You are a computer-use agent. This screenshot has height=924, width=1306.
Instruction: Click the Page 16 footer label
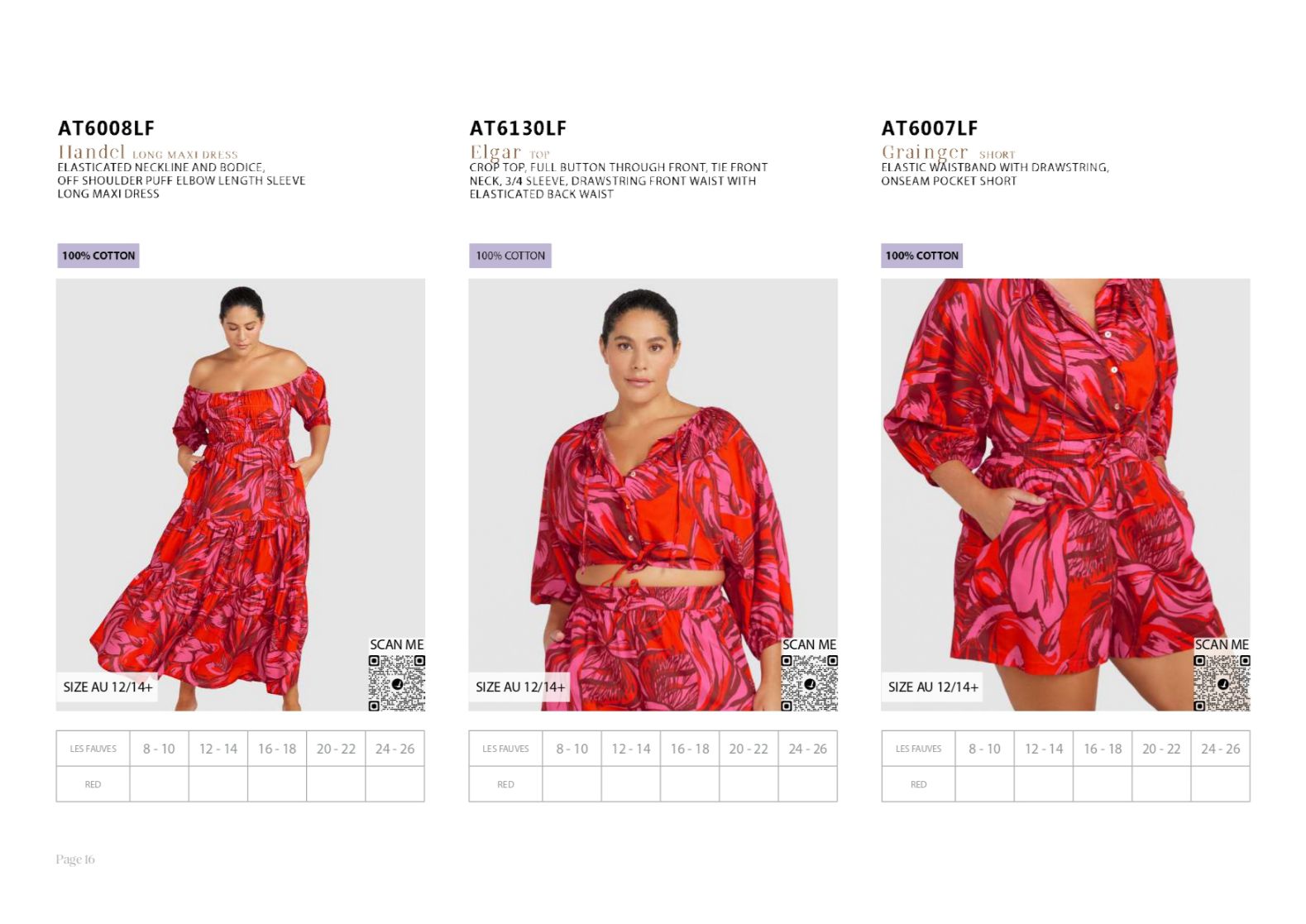click(75, 859)
